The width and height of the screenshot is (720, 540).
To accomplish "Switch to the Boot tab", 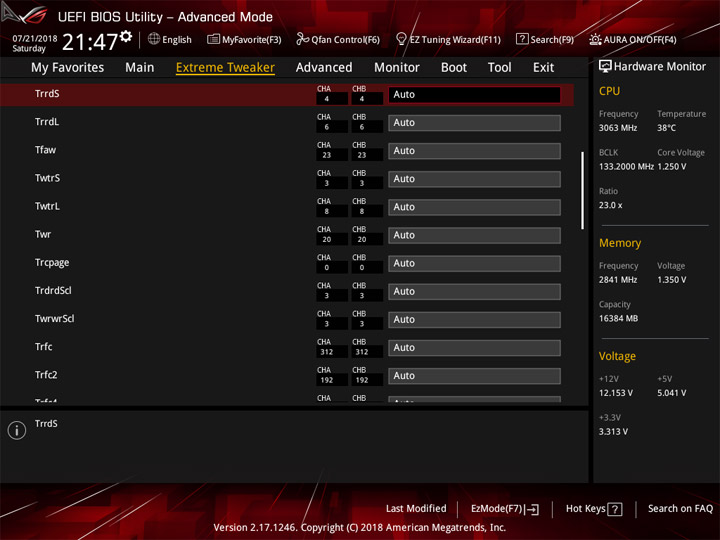I will point(454,68).
